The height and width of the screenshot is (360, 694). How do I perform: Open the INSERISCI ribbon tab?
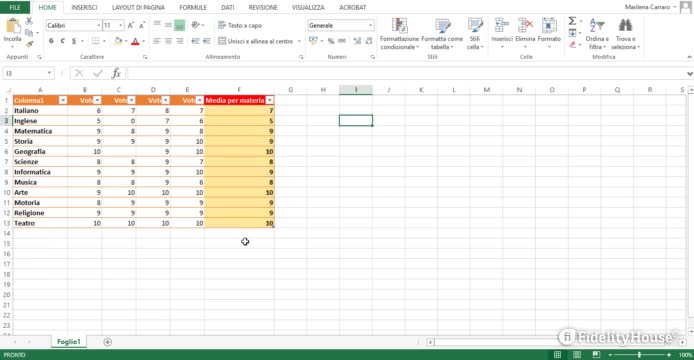pyautogui.click(x=84, y=8)
